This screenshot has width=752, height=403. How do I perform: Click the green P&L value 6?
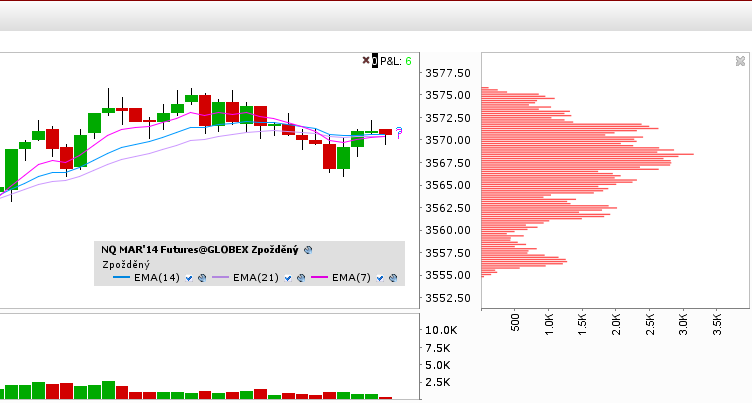click(408, 61)
